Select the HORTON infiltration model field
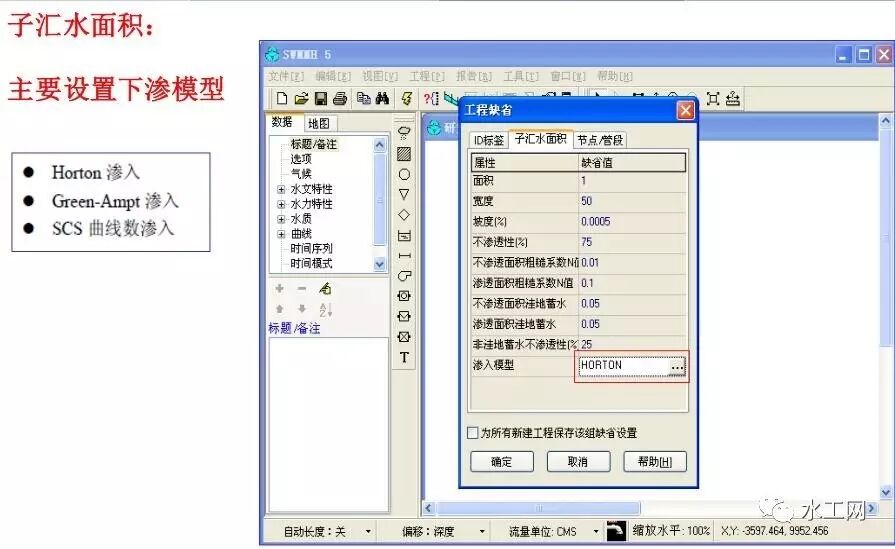895x549 pixels. pos(623,365)
